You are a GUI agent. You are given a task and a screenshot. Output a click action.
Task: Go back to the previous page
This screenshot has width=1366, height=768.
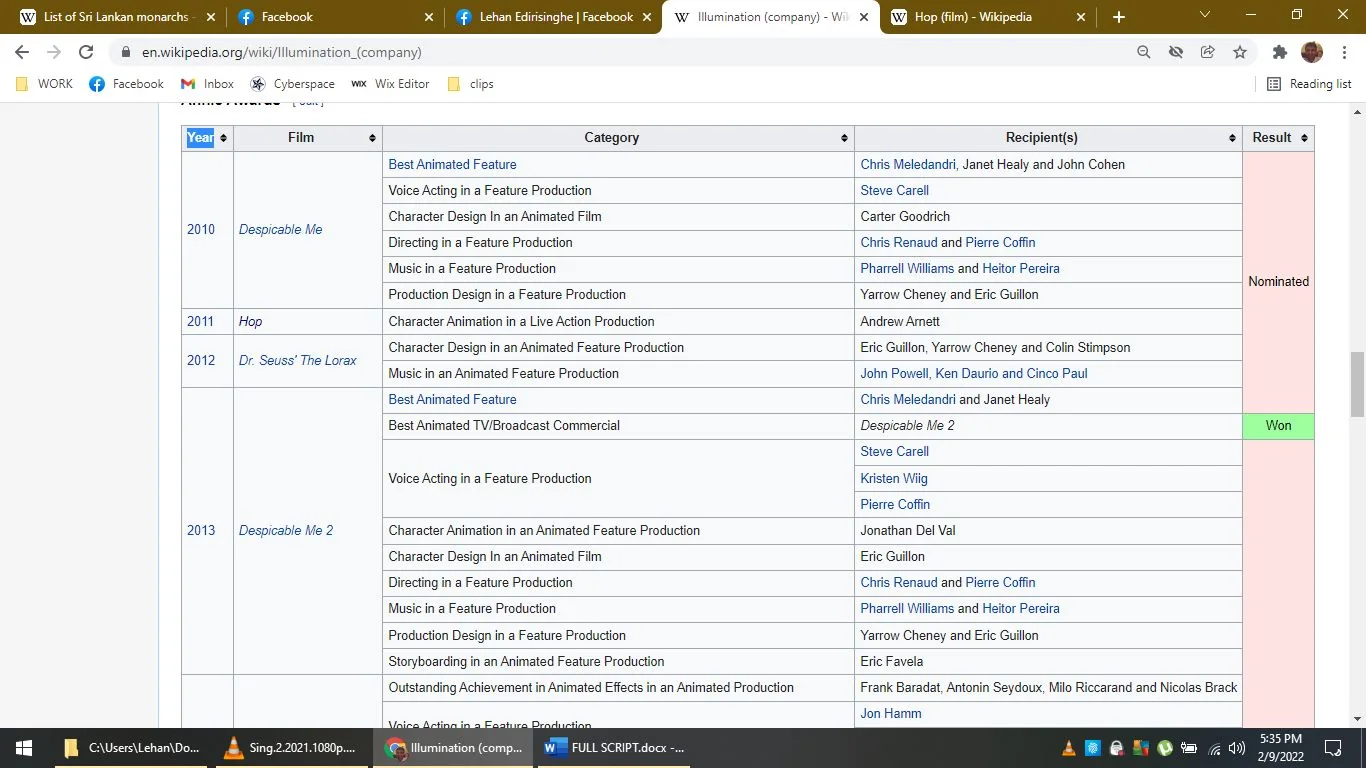click(x=22, y=52)
